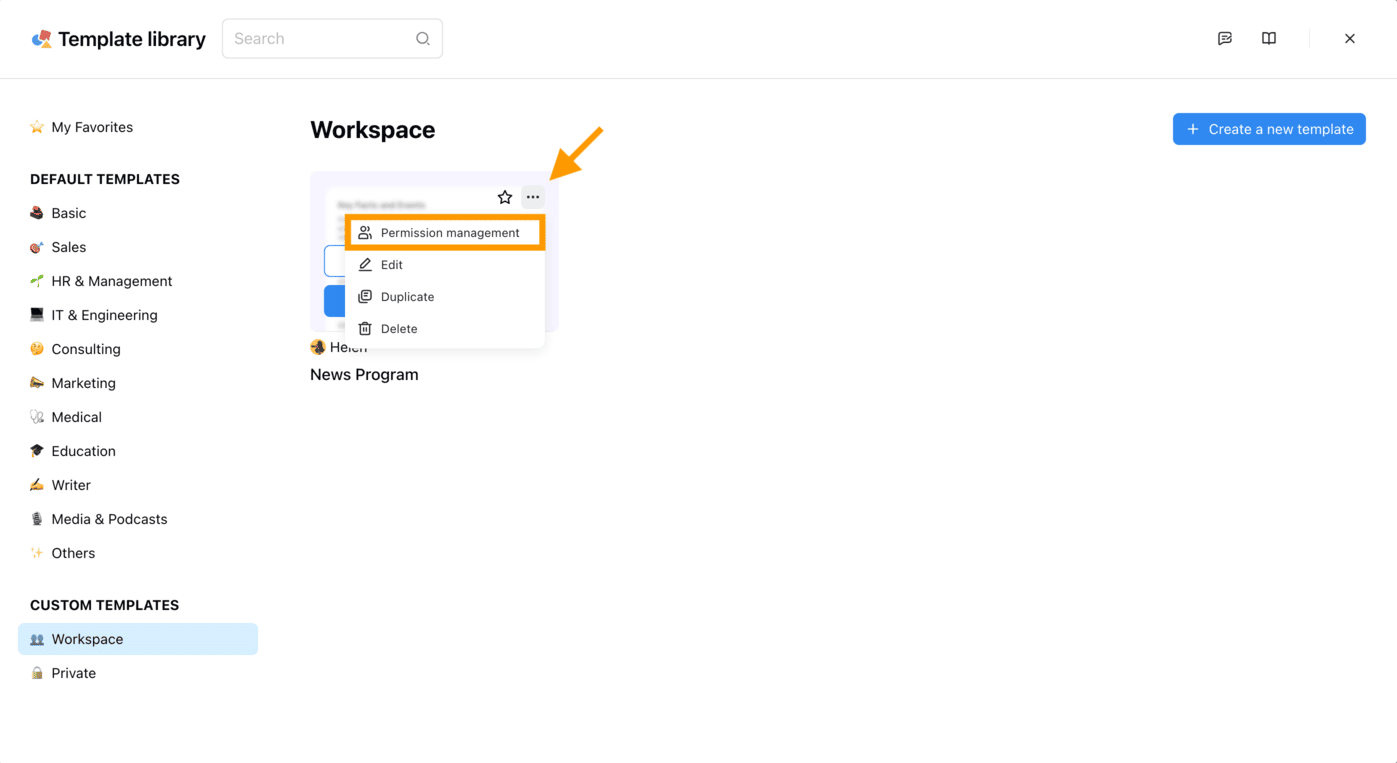Close the Template library window

click(x=1350, y=39)
